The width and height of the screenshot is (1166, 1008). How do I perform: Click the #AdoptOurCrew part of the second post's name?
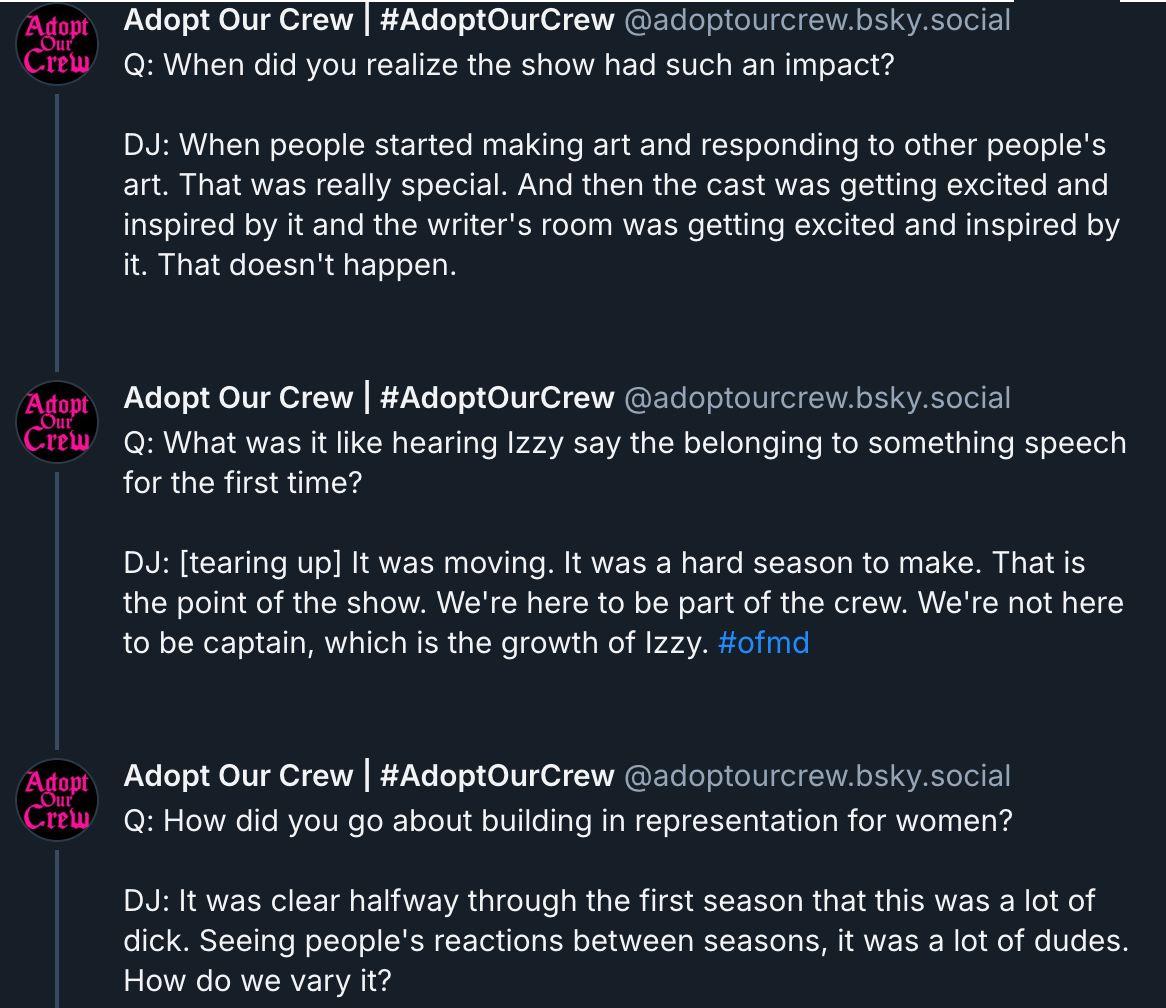tap(497, 398)
